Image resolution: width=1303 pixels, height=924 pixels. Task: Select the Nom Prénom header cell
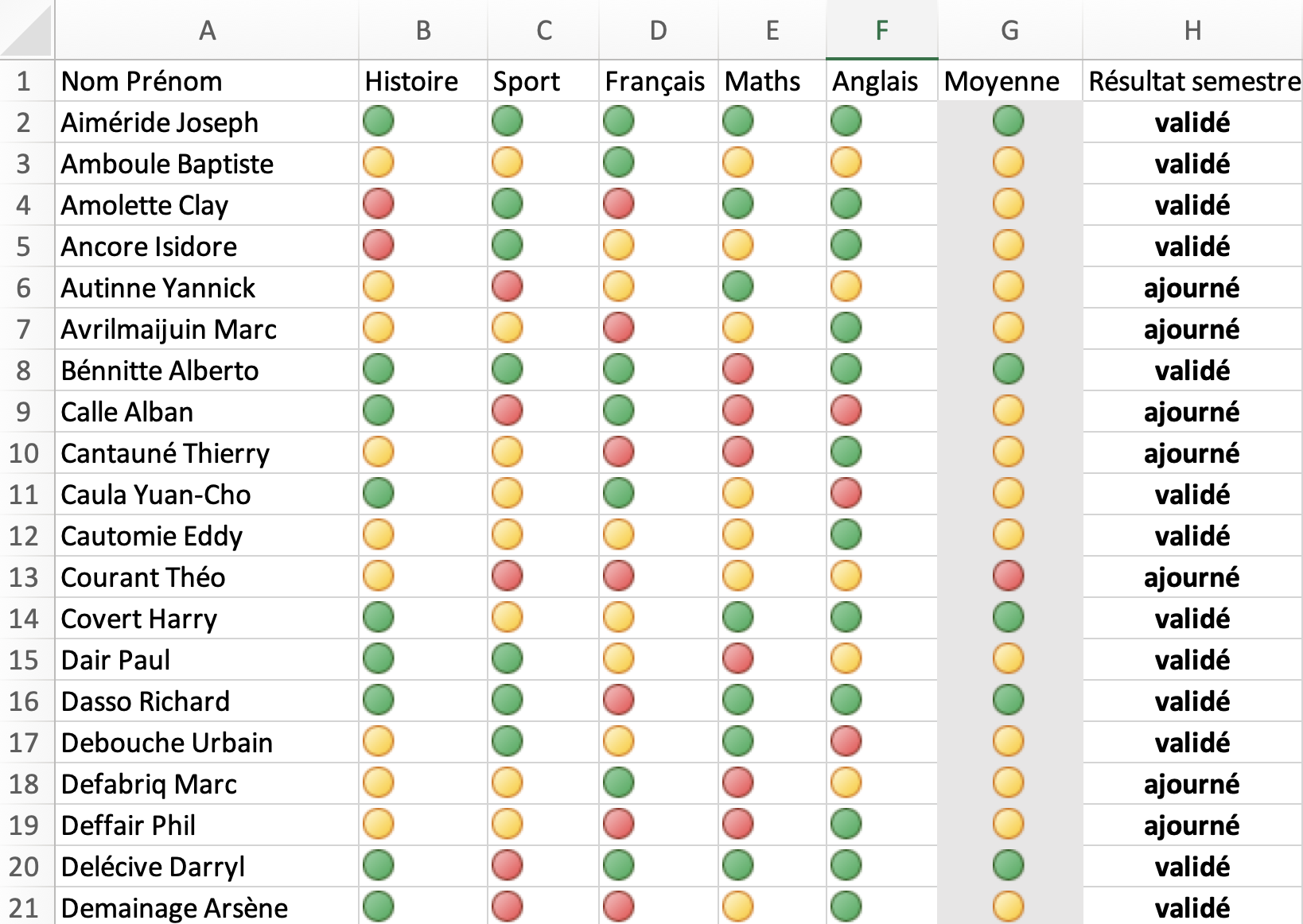207,81
